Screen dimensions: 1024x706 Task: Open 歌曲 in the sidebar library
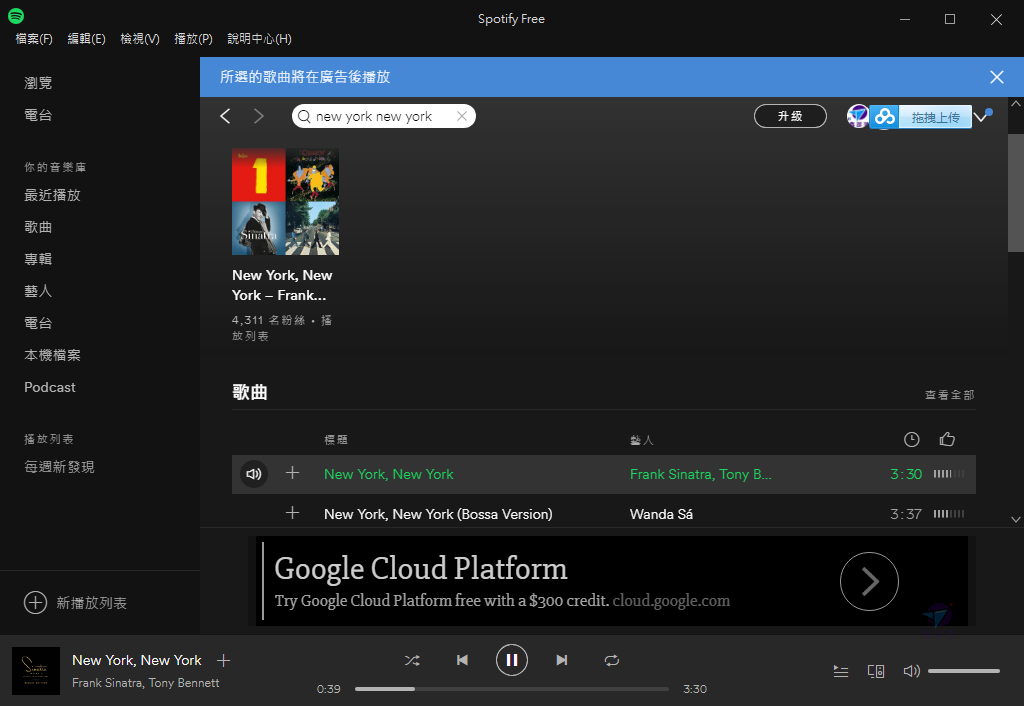click(x=38, y=227)
